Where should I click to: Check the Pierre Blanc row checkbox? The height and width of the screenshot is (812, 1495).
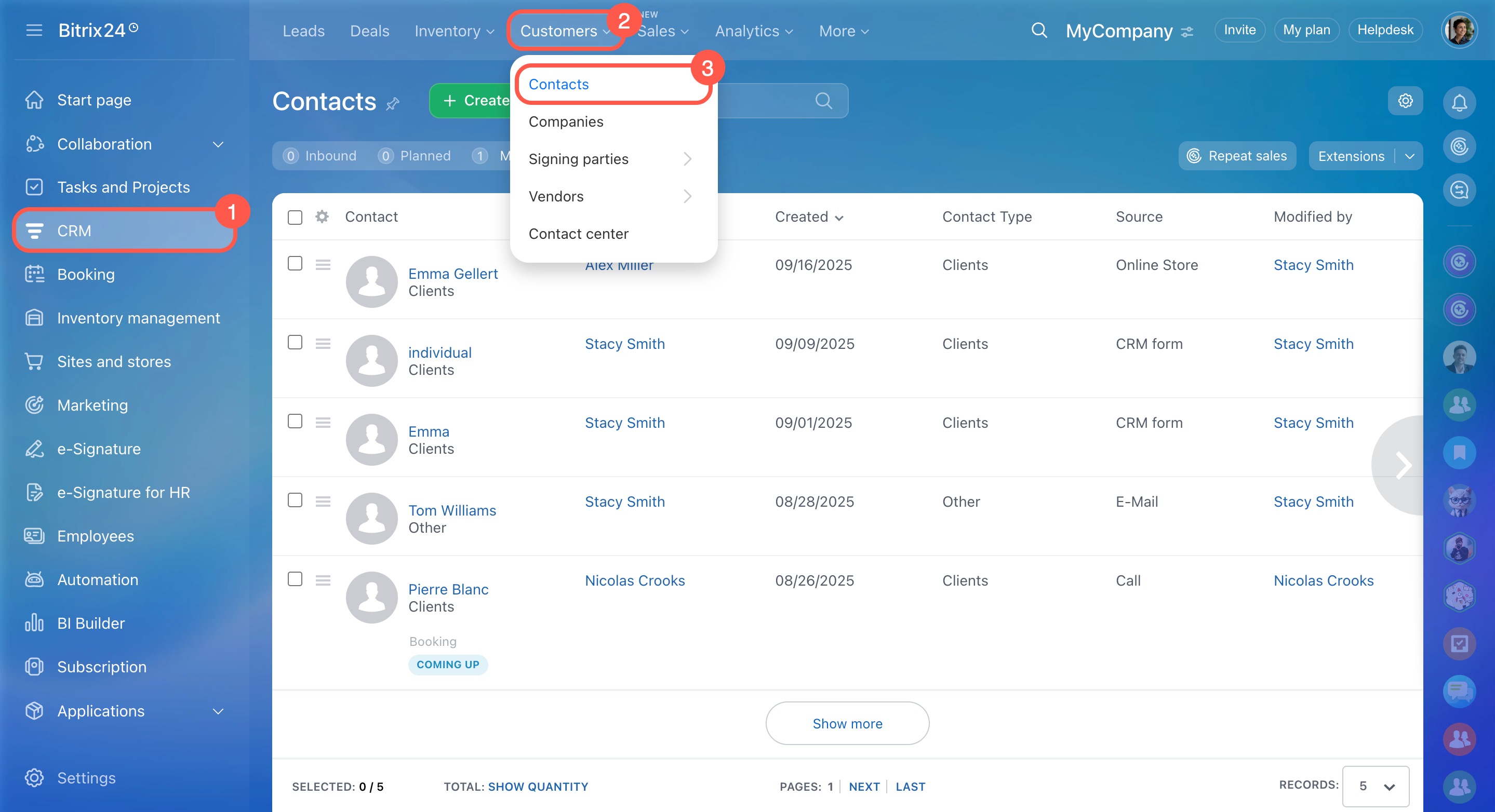point(295,579)
